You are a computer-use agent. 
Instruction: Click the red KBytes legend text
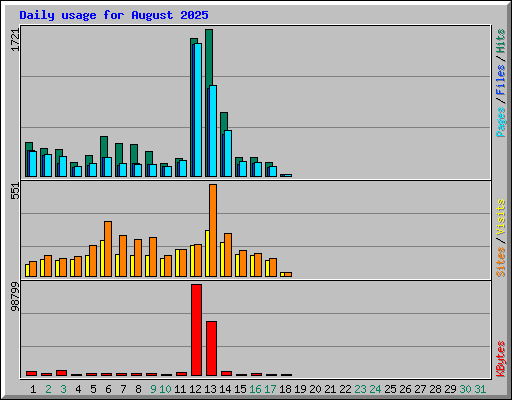coord(501,359)
